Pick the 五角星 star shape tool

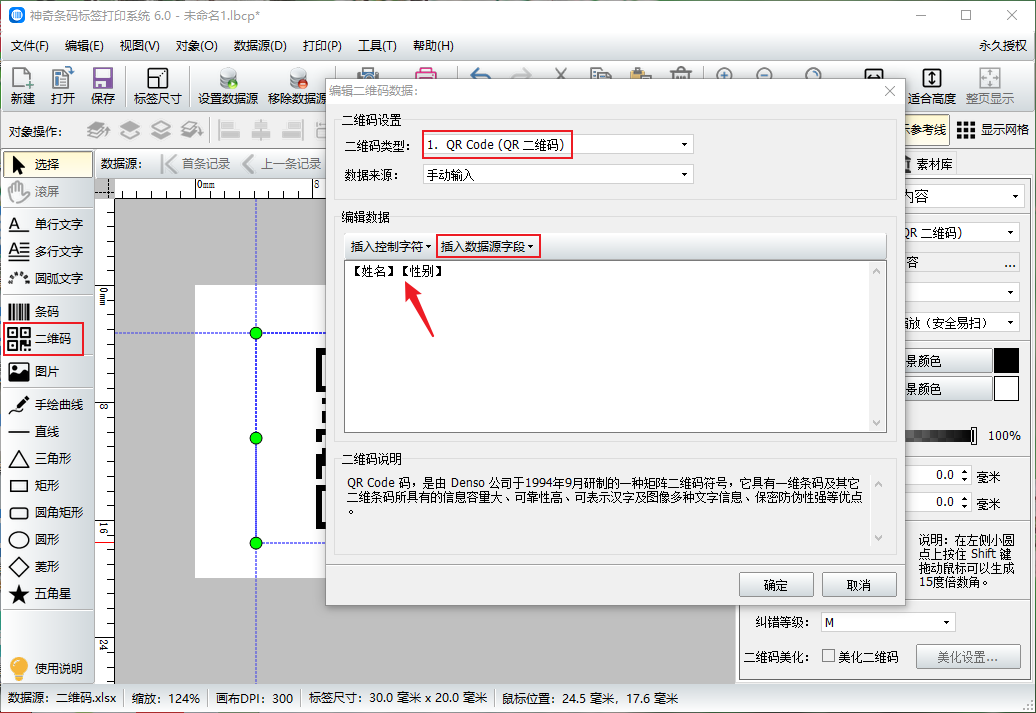pos(44,593)
